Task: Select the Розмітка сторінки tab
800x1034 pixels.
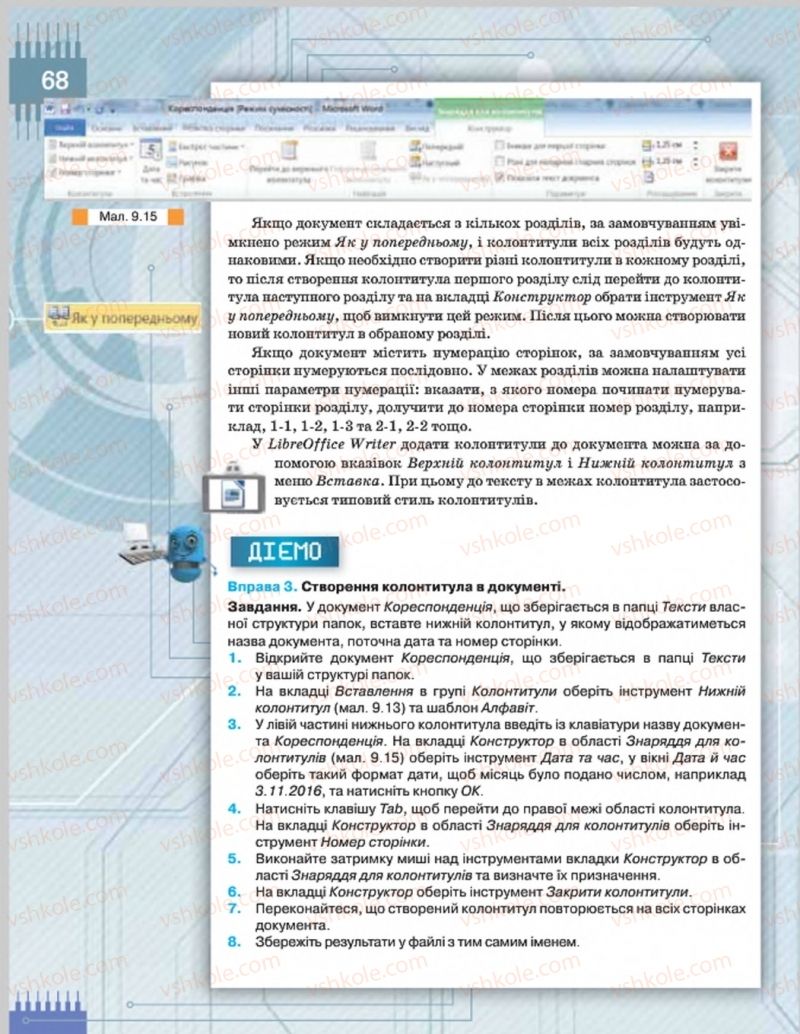Action: tap(214, 127)
